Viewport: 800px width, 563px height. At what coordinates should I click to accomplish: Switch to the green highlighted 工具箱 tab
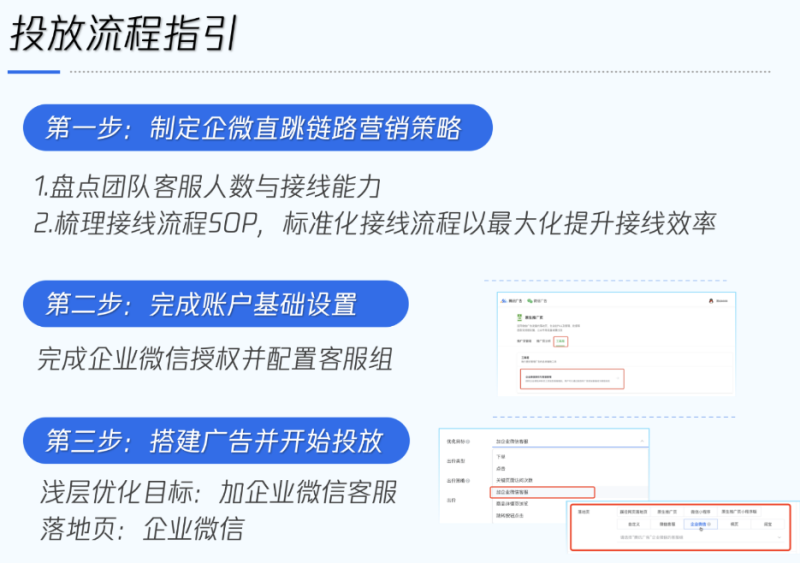[x=561, y=341]
